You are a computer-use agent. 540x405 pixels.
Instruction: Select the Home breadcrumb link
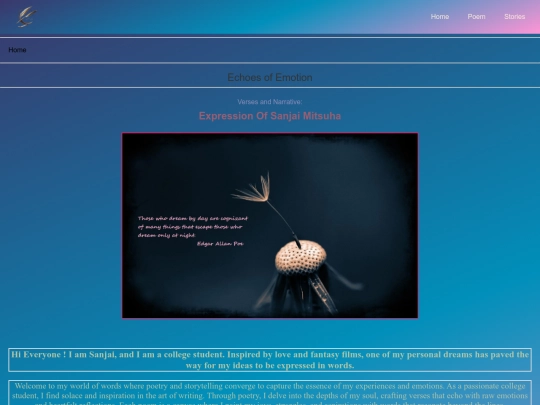point(17,50)
